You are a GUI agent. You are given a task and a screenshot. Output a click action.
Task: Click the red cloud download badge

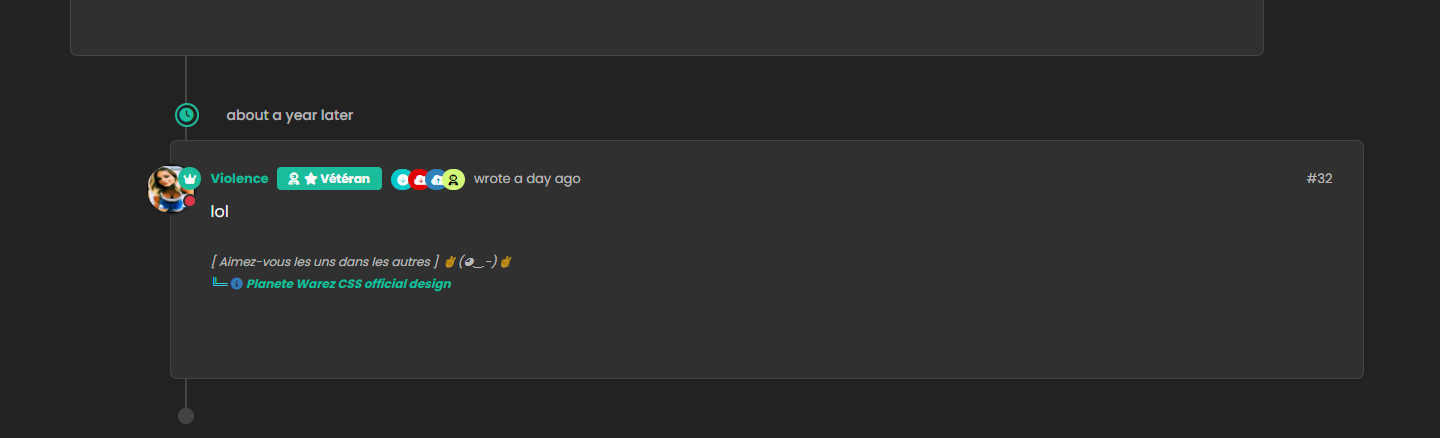click(x=419, y=180)
